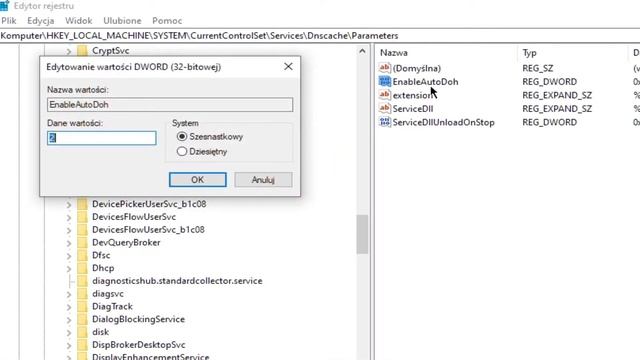Expand the DevicesFlowUserSvc tree node
This screenshot has width=640, height=360.
click(x=69, y=217)
